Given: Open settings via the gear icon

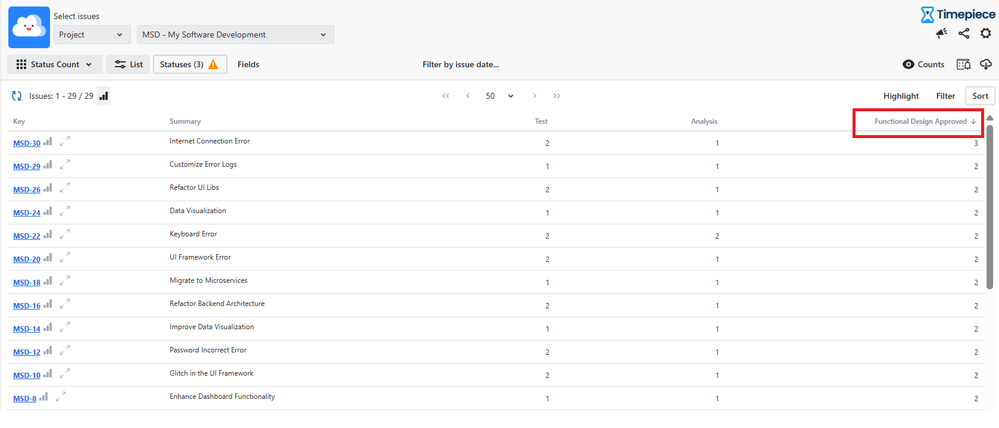Looking at the screenshot, I should click(986, 34).
